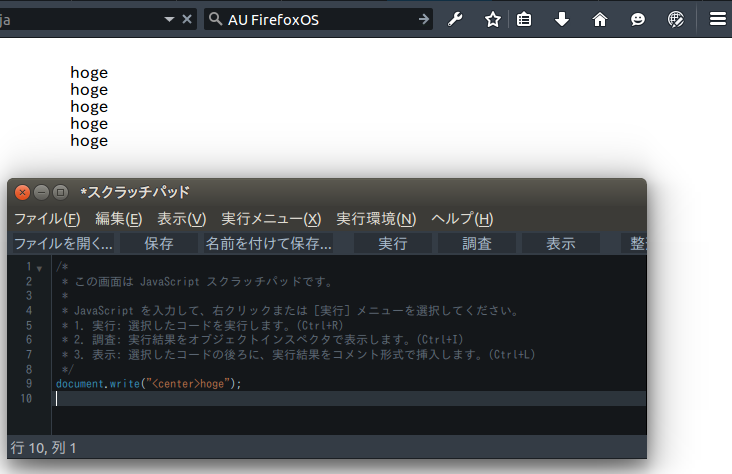Click comment line mentioning Ctrl+L
The image size is (732, 474).
pyautogui.click(x=298, y=354)
